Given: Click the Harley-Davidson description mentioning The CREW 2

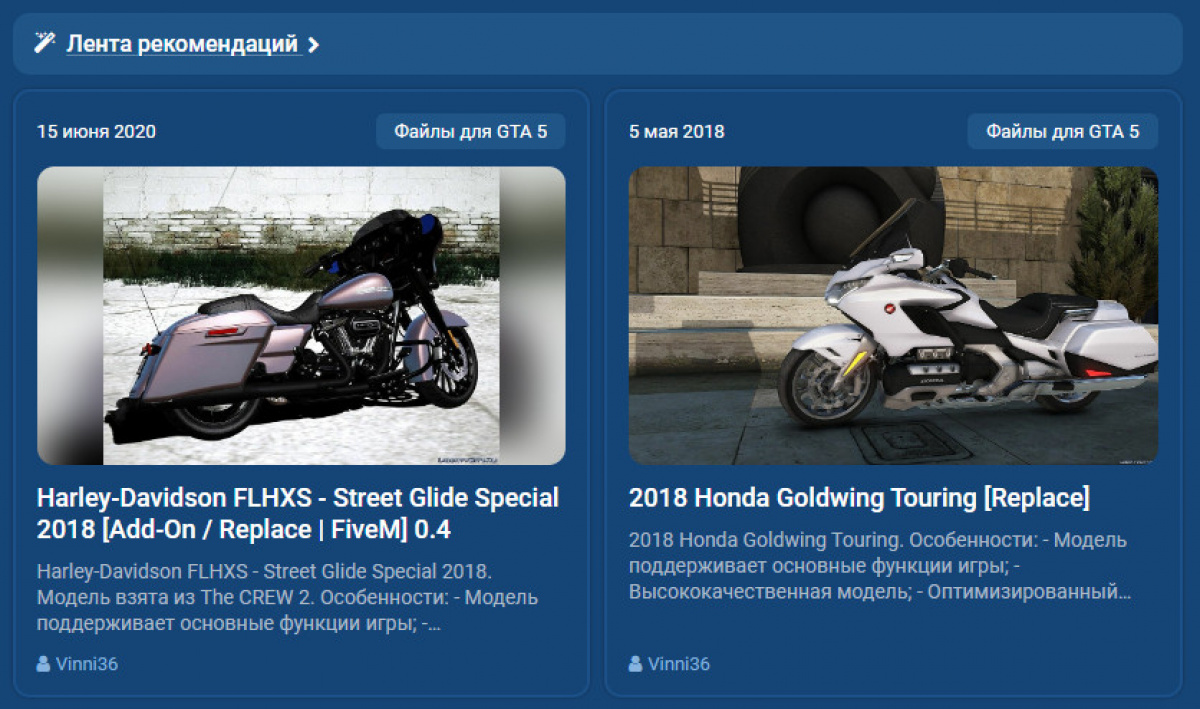Looking at the screenshot, I should [288, 598].
